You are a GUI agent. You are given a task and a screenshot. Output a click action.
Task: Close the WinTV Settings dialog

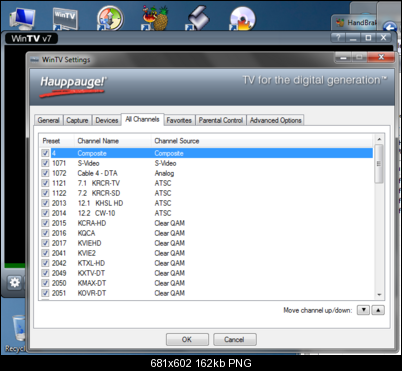(x=381, y=57)
